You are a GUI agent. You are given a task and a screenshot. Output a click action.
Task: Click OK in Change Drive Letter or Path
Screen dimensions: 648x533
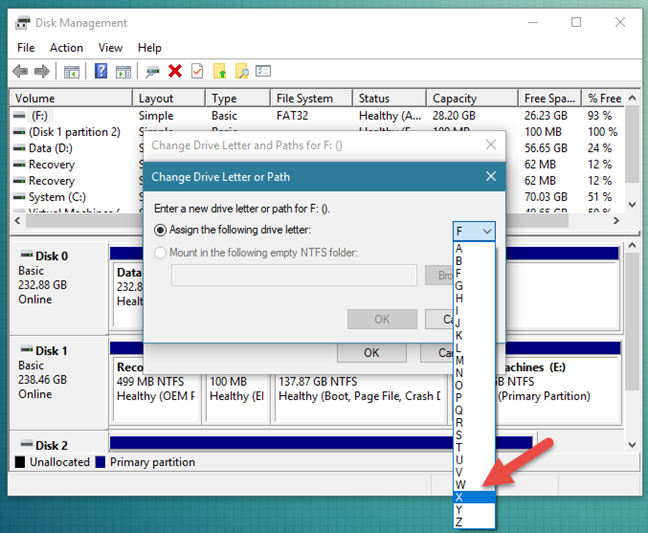(x=382, y=319)
